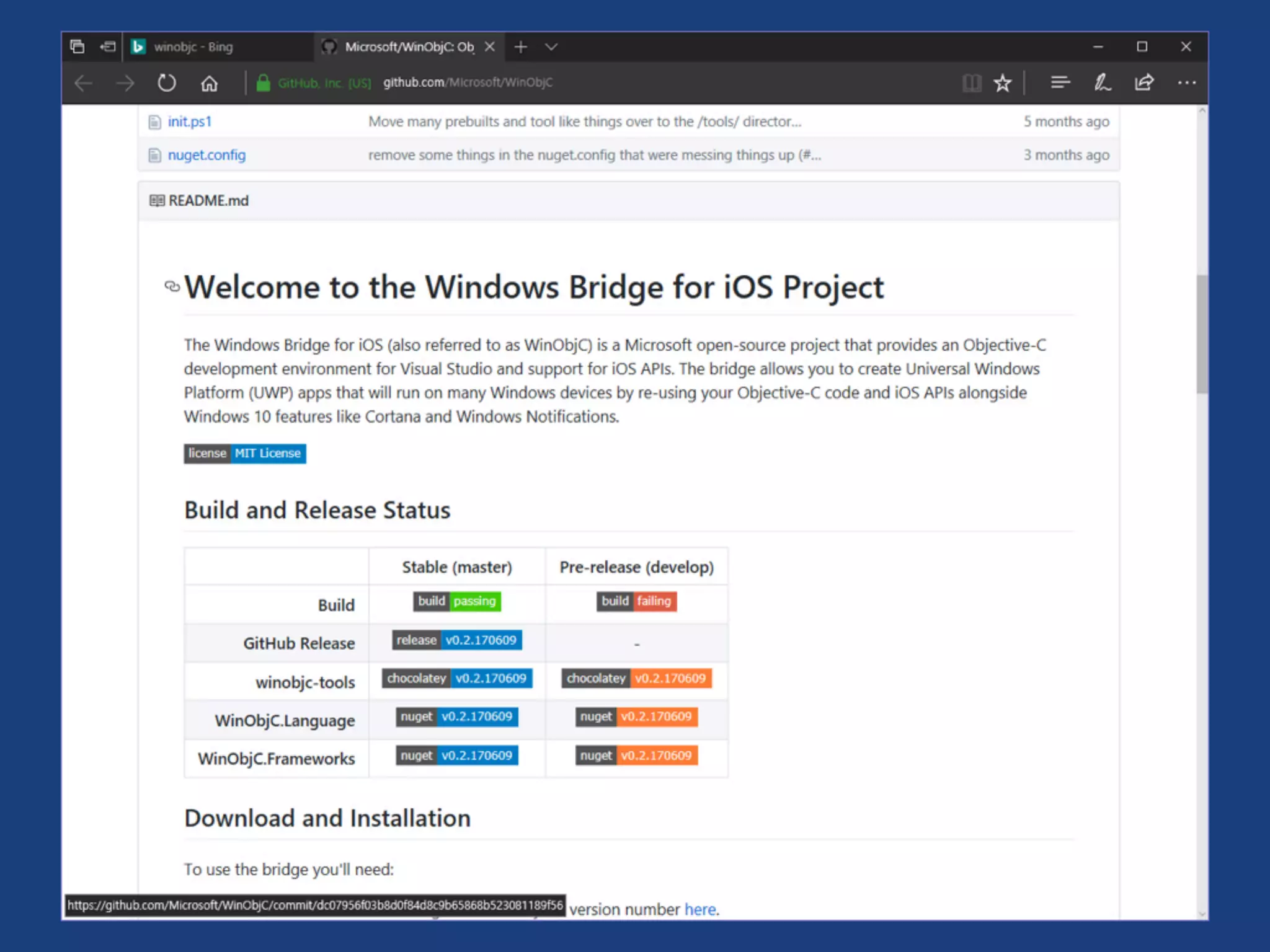Click the heading anchor link icon
1270x952 pixels.
coord(172,286)
